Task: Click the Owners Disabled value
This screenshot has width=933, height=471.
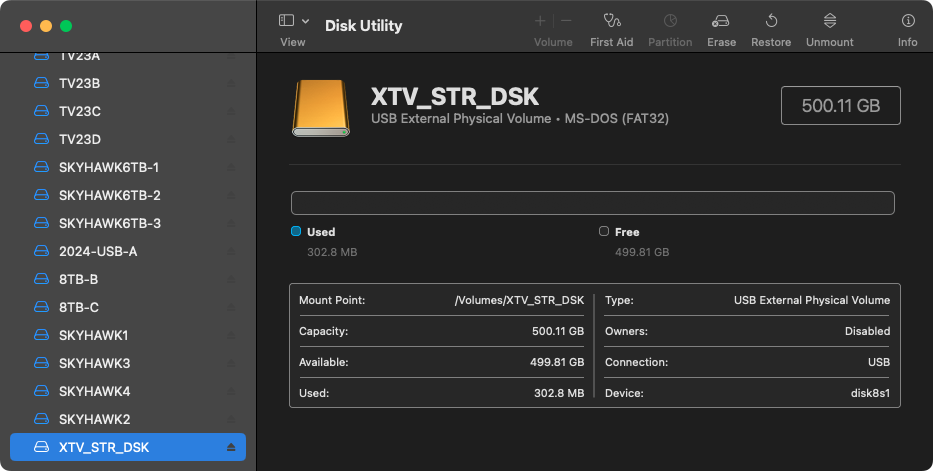Action: (868, 331)
